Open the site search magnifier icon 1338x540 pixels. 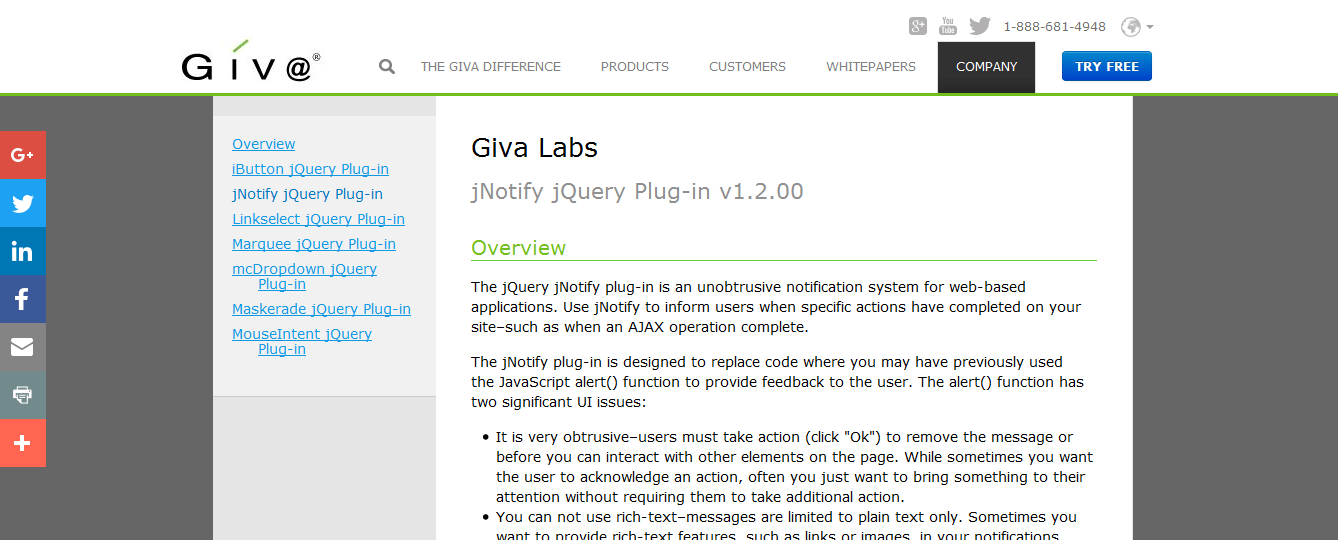click(387, 67)
